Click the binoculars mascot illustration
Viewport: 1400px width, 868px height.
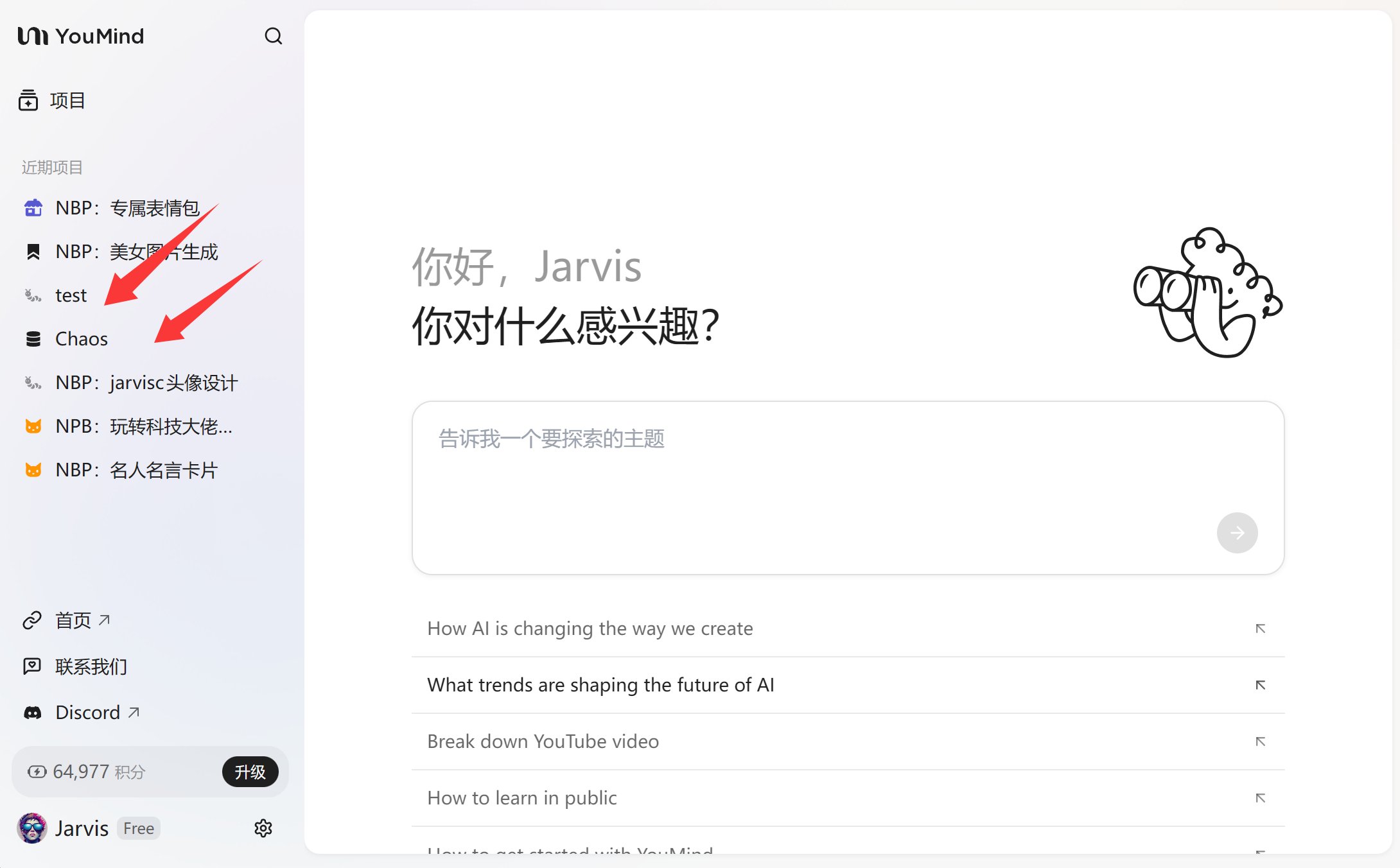click(1207, 293)
